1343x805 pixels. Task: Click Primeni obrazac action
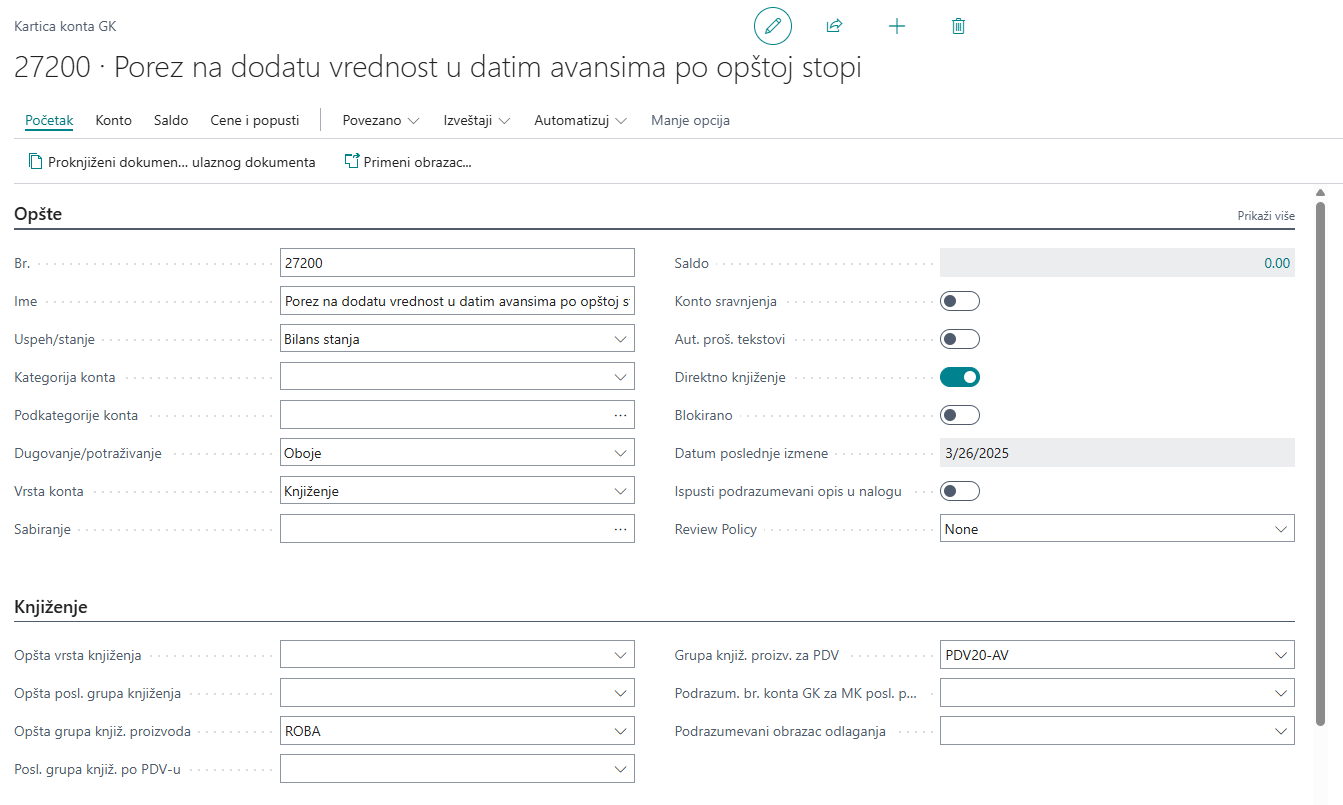point(407,162)
